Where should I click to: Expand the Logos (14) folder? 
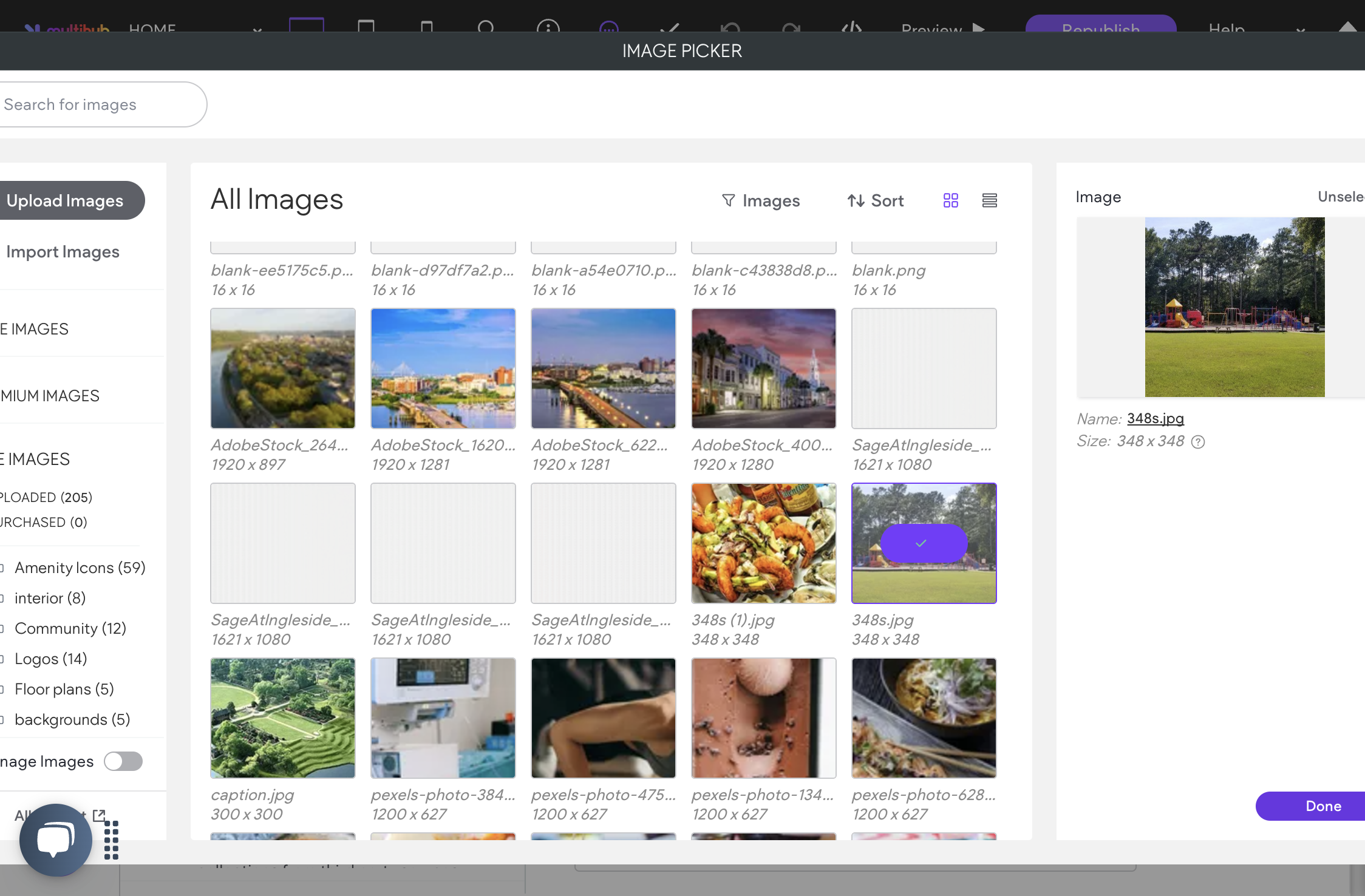[51, 659]
